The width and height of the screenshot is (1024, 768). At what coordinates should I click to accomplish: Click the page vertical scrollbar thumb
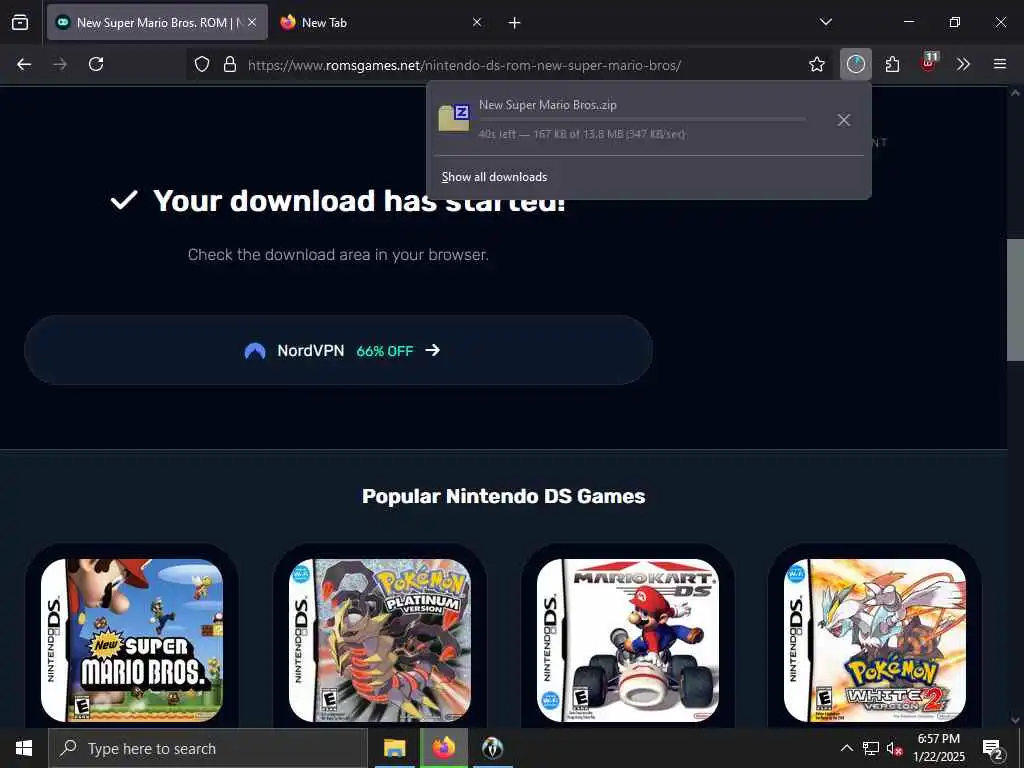point(1015,300)
